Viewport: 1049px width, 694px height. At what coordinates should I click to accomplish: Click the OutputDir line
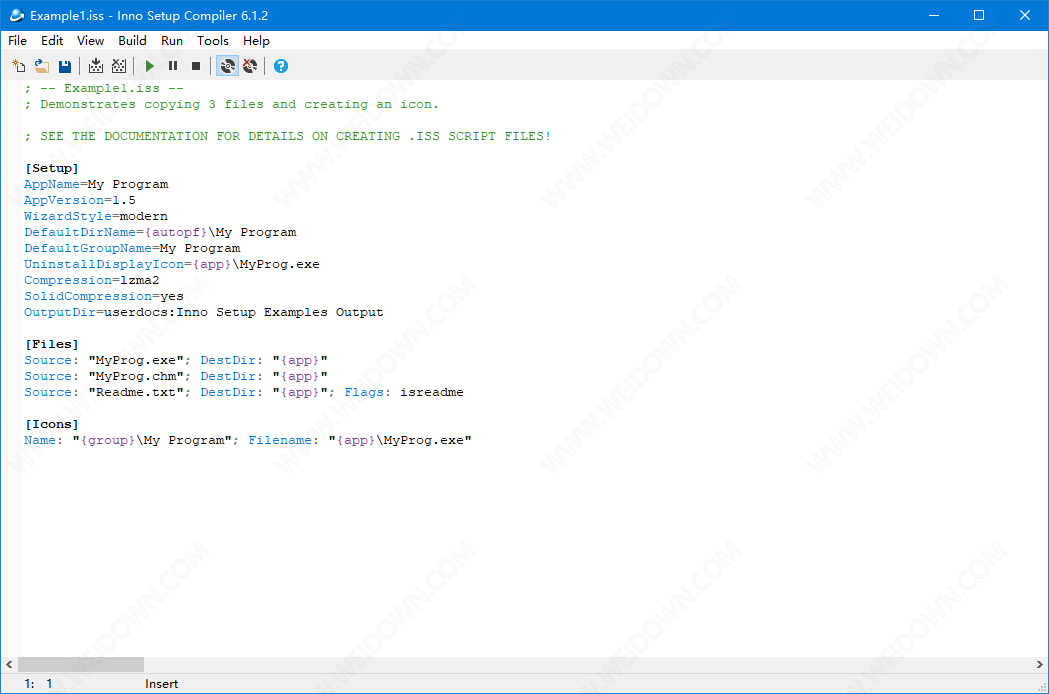point(204,313)
